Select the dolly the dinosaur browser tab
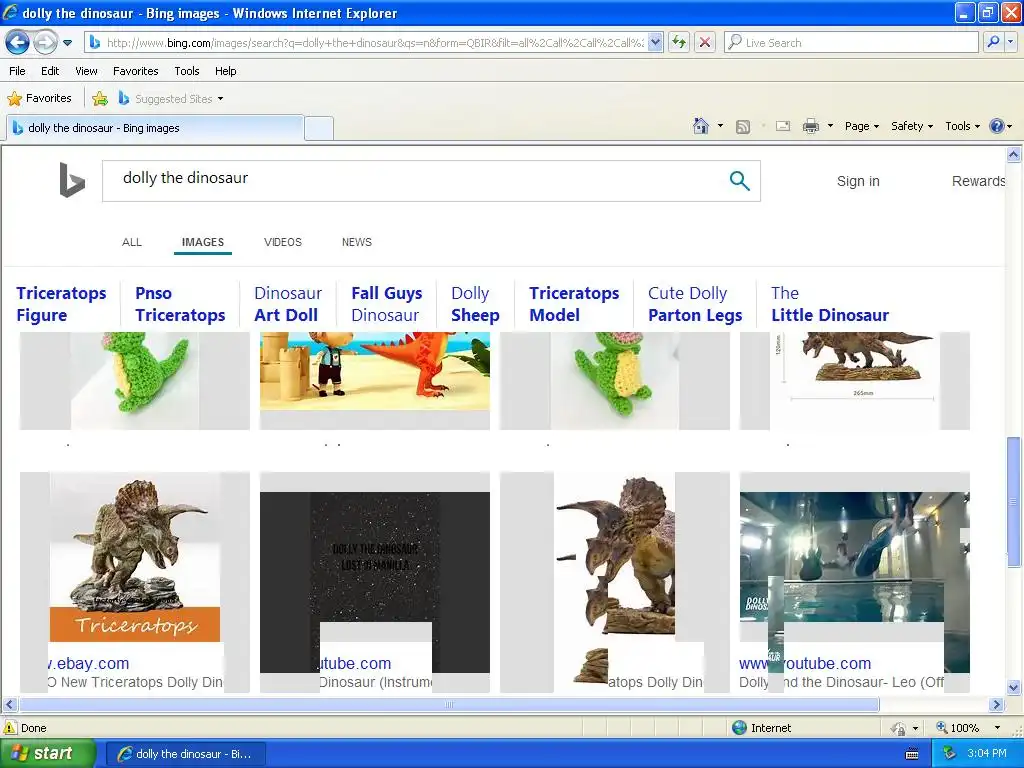Viewport: 1024px width, 768px height. 155,128
